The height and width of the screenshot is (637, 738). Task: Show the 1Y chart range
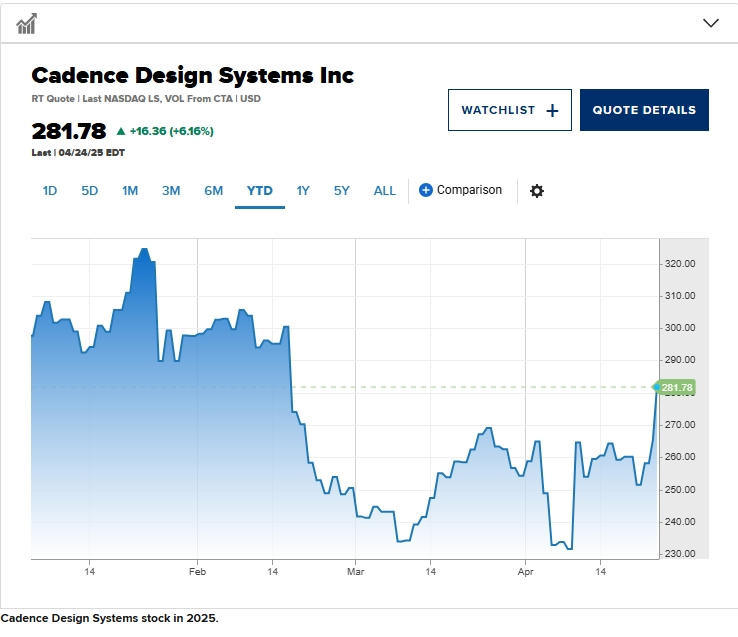pos(303,191)
